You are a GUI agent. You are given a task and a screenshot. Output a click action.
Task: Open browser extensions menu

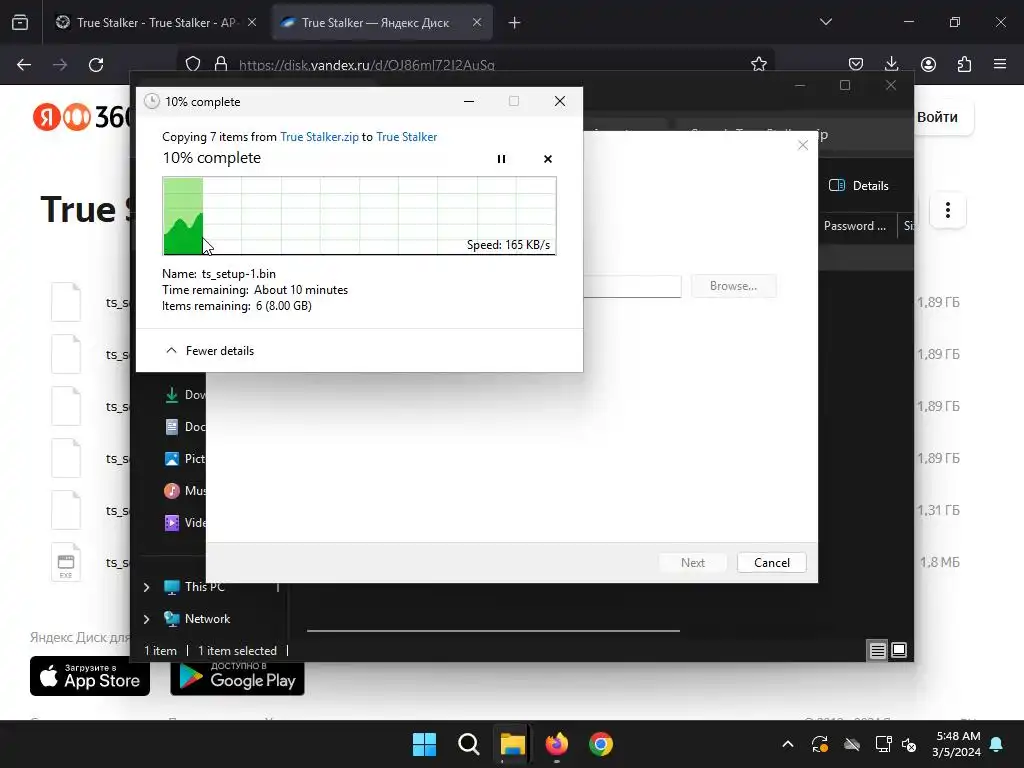964,64
